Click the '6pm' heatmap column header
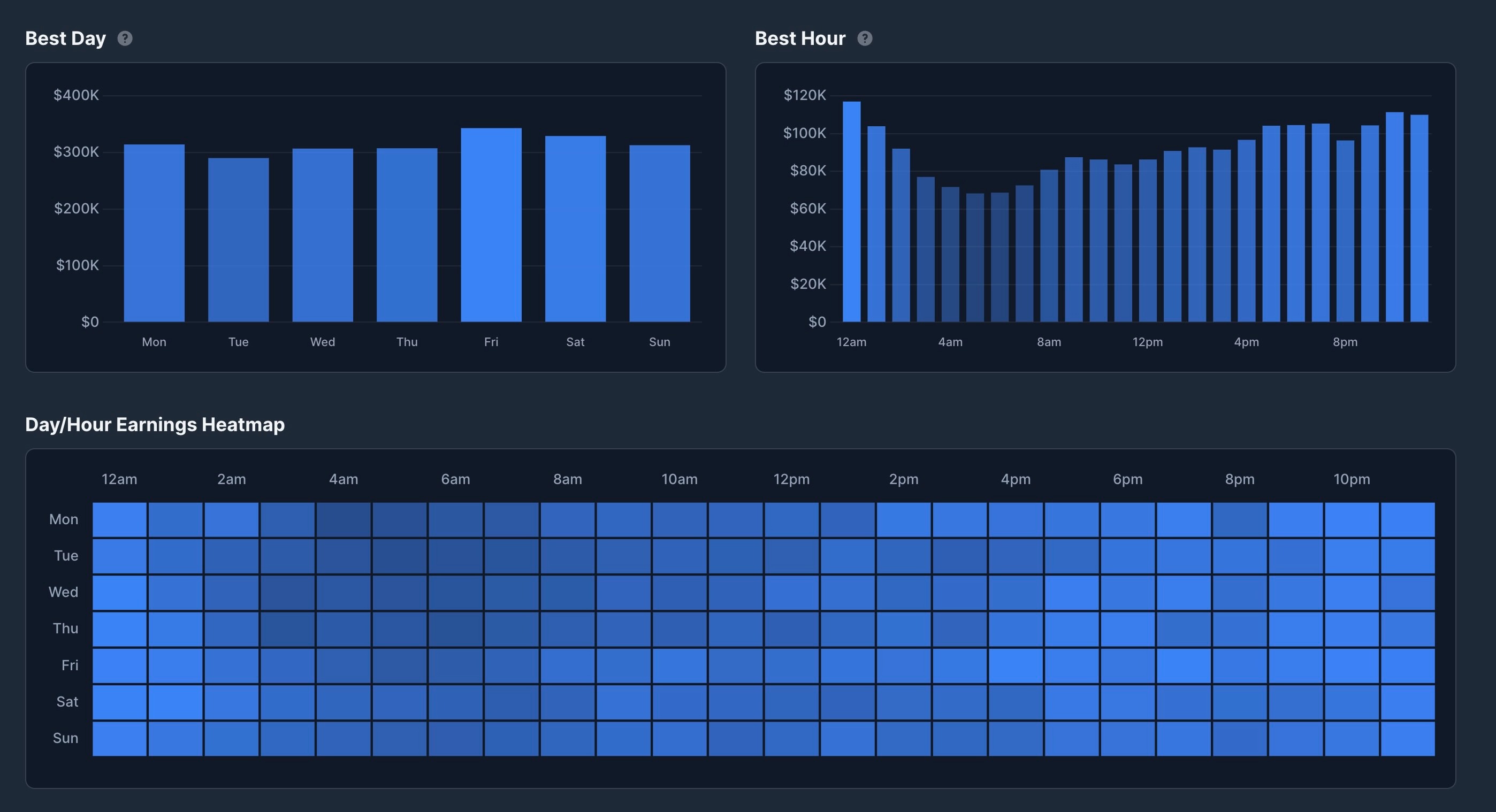Screen dimensions: 1496x812 tap(1128, 479)
